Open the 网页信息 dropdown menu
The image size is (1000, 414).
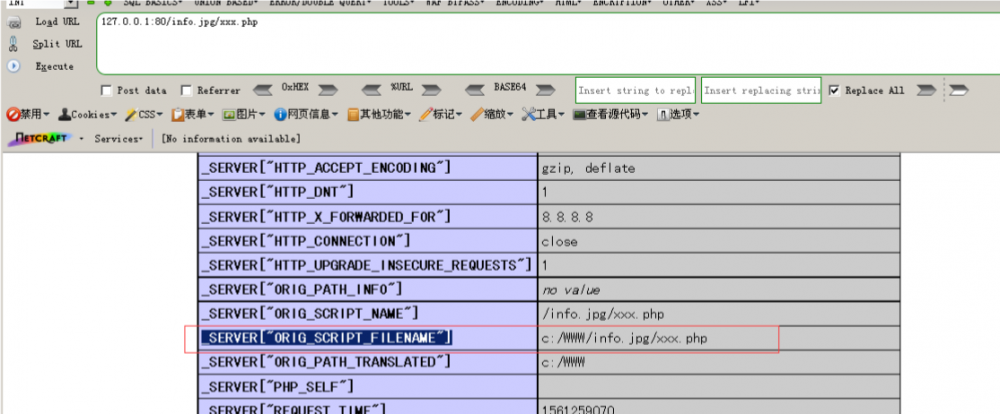(x=306, y=115)
